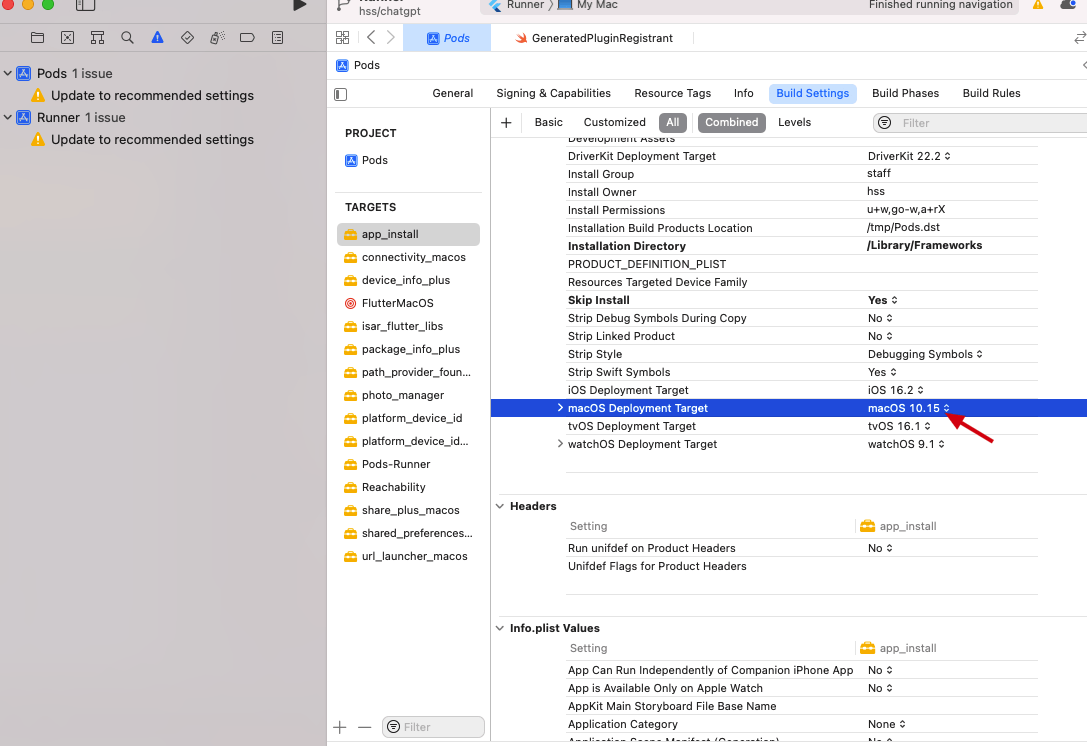
Task: Open the macOS 10.15 deployment target dropdown
Action: (909, 408)
